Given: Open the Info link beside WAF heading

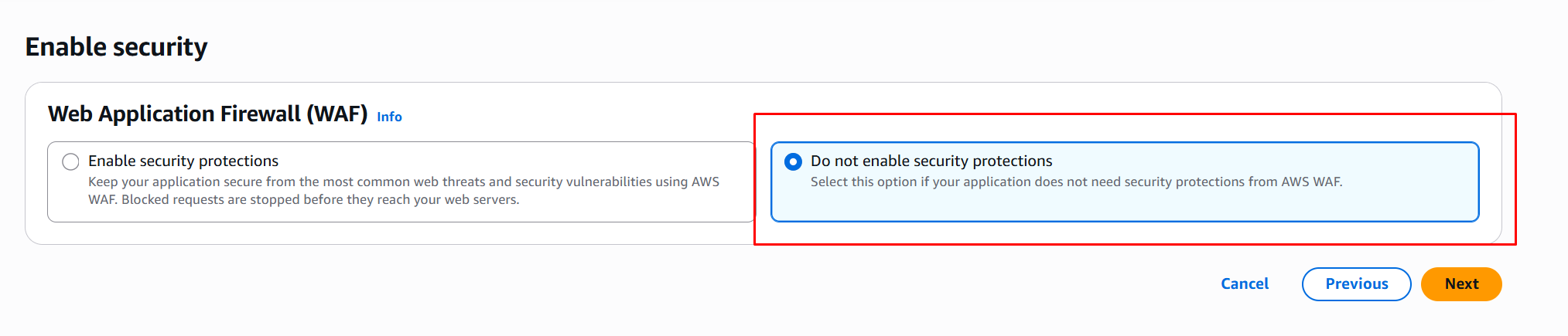Looking at the screenshot, I should tap(389, 117).
